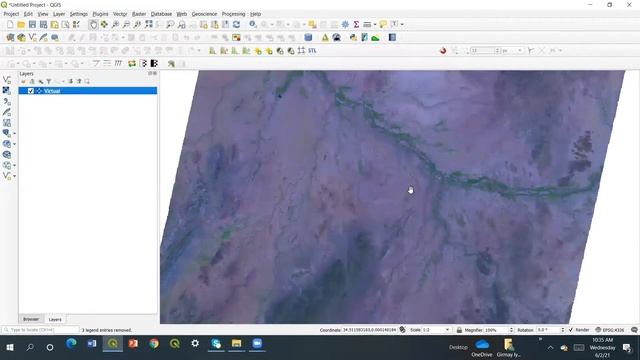This screenshot has width=640, height=360.
Task: Open Layer Styling panel in Layers toolbar
Action: point(23,82)
